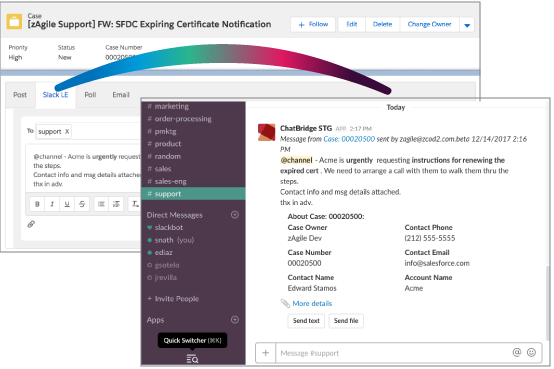554x369 pixels.
Task: Click the zAgile Dev case owner value
Action: click(305, 238)
